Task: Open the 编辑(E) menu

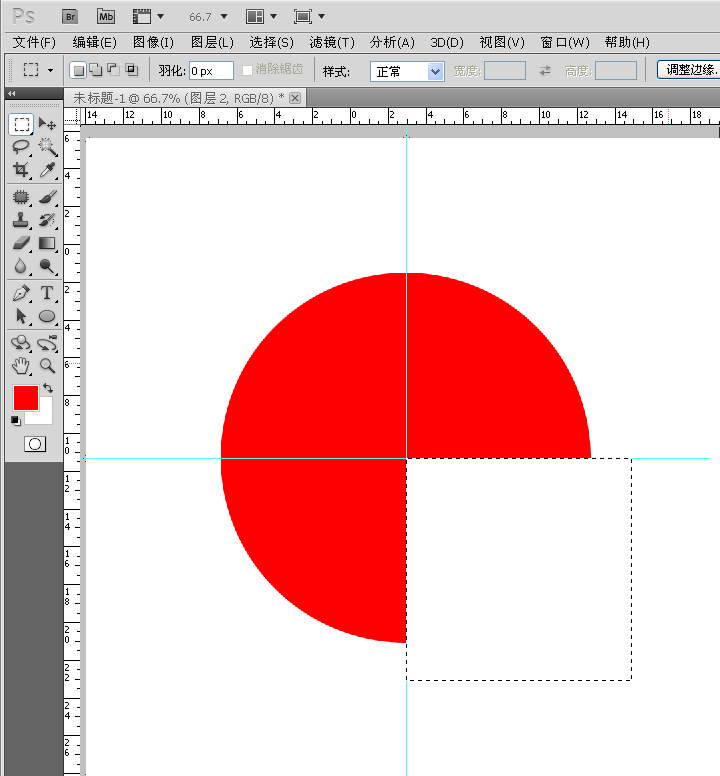Action: coord(95,43)
